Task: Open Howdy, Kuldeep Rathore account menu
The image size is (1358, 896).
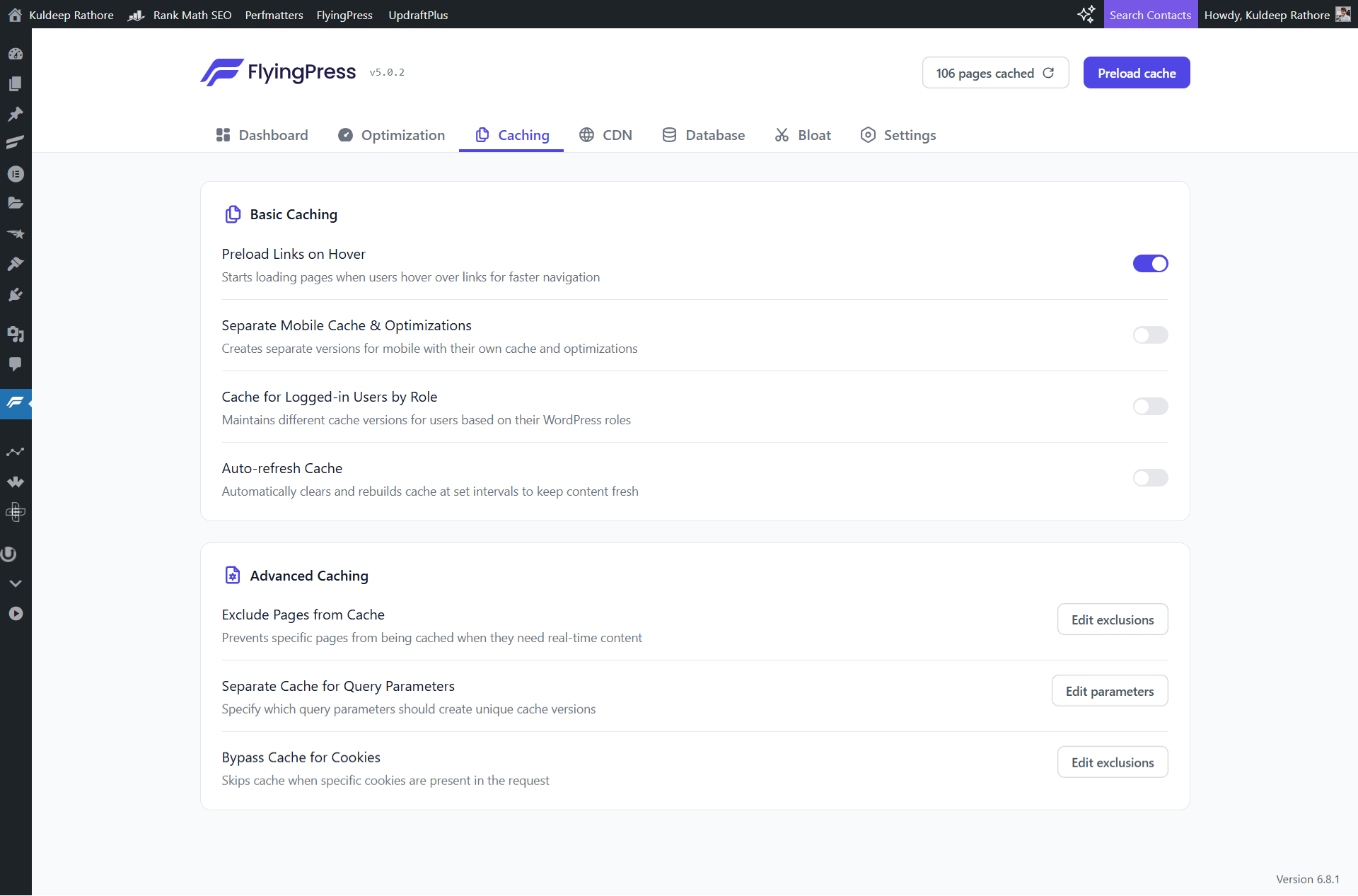Action: click(1277, 15)
